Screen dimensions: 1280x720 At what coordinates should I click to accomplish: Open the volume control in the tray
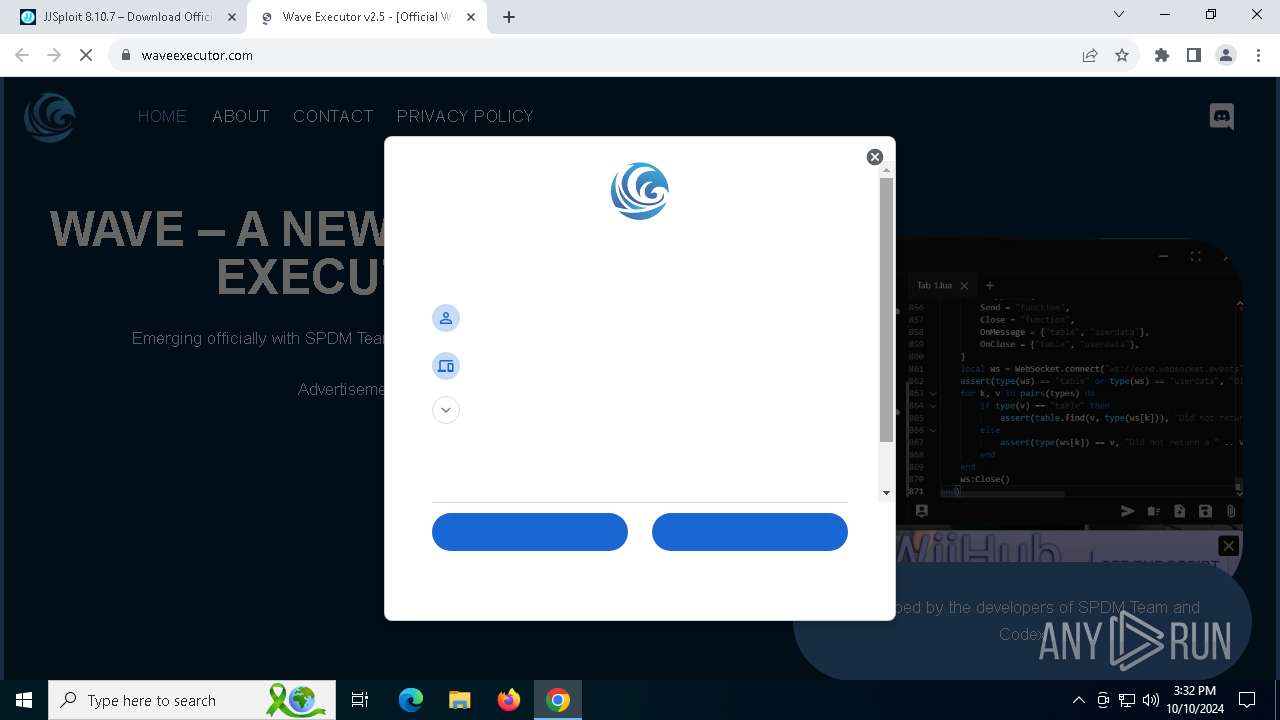pos(1151,700)
